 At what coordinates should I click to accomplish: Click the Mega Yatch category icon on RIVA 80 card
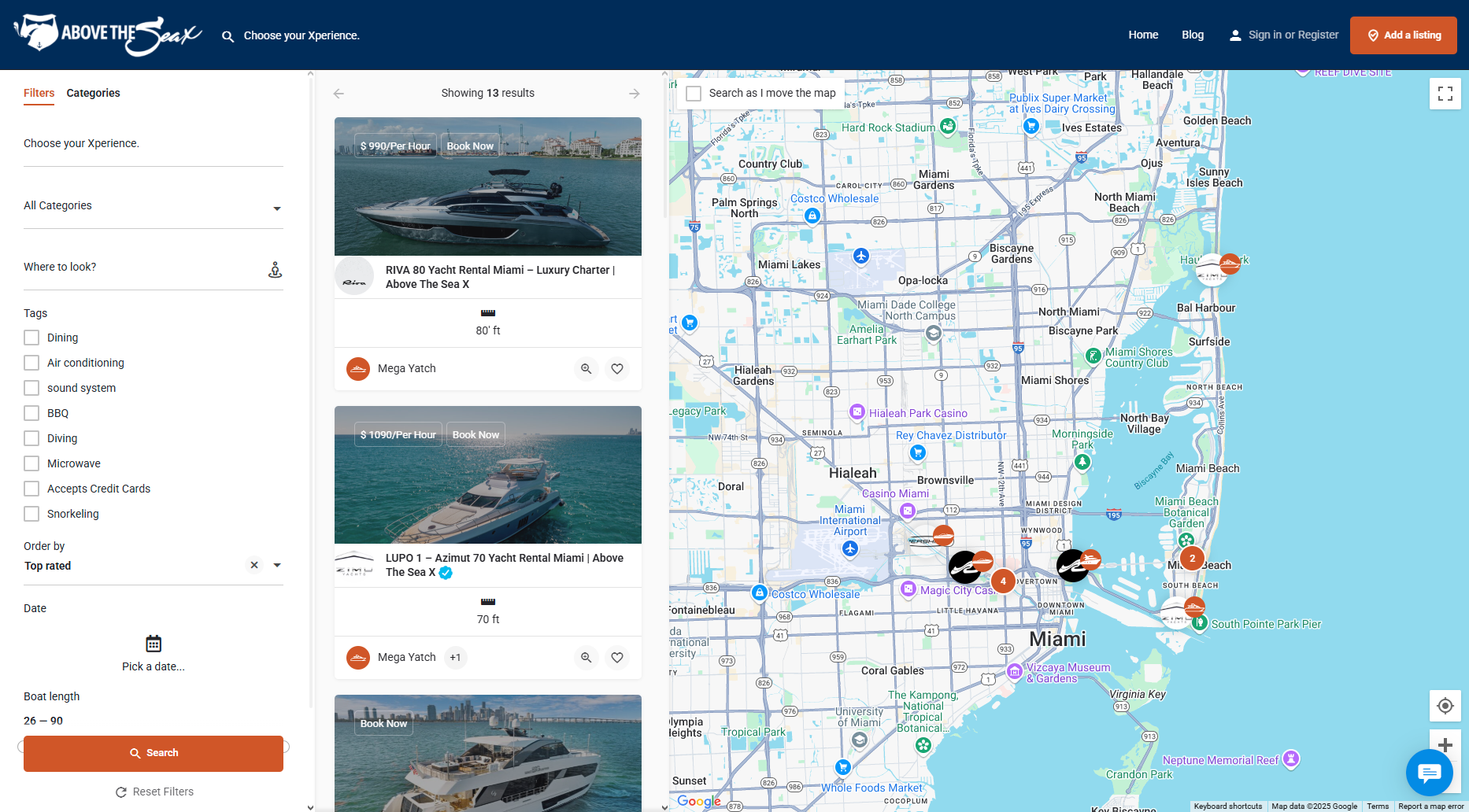click(x=358, y=368)
